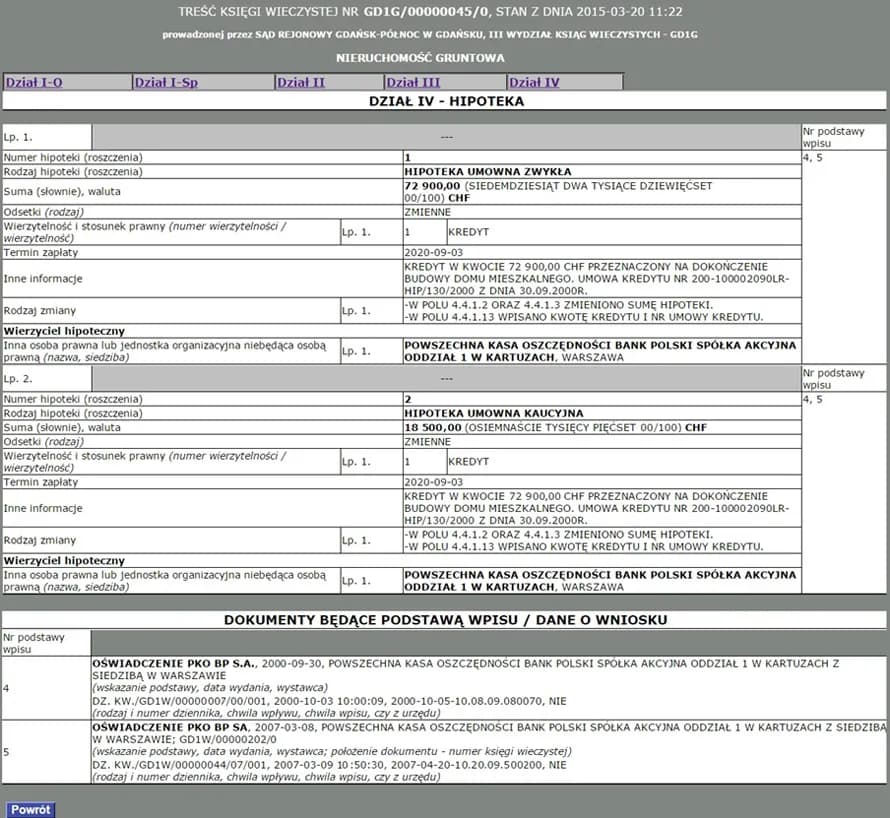This screenshot has width=890, height=818.
Task: Select the HIPOTEKA UMOWNA KAUCYJNA value
Action: point(493,413)
